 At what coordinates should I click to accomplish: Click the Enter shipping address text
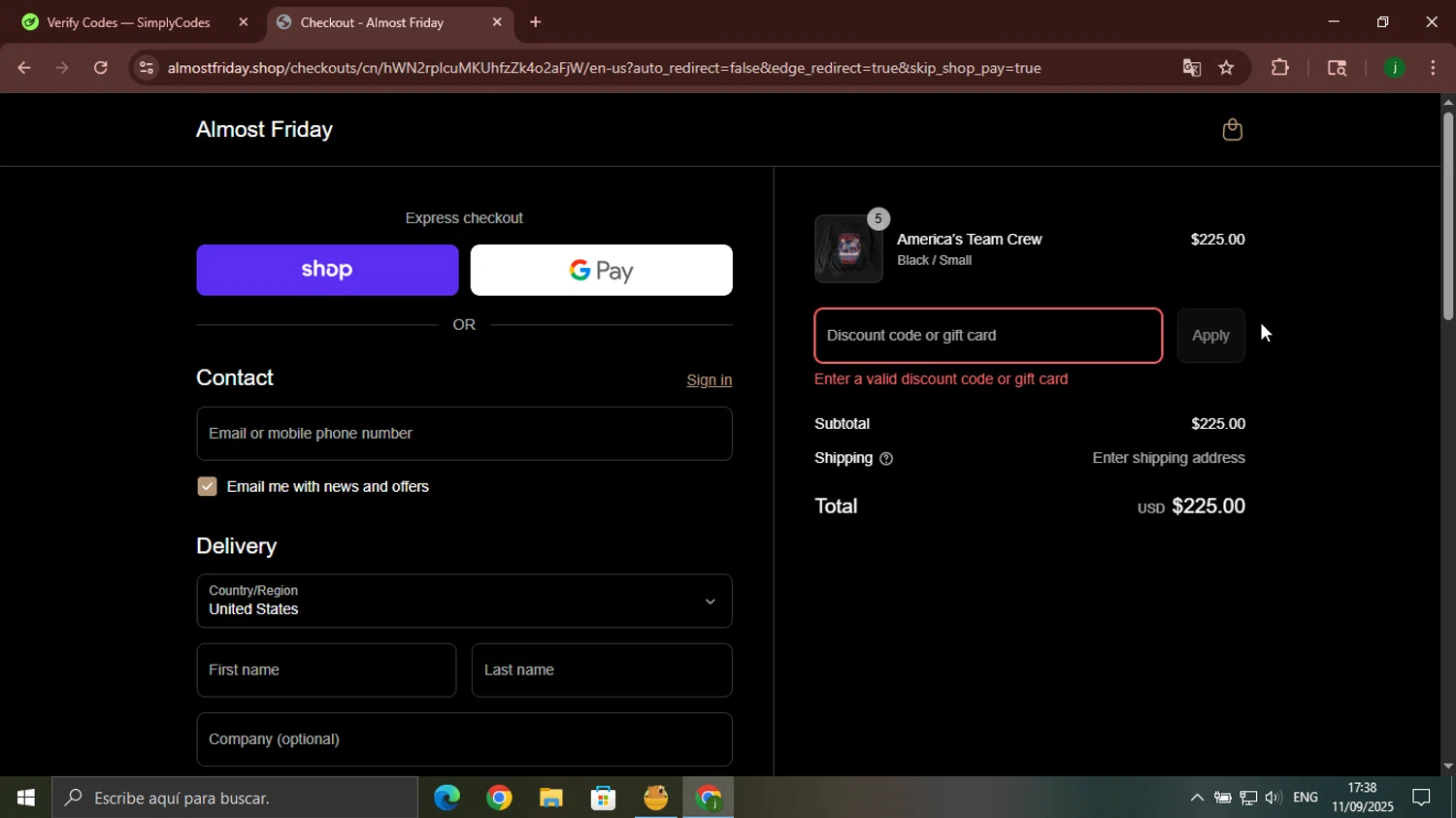[x=1169, y=458]
